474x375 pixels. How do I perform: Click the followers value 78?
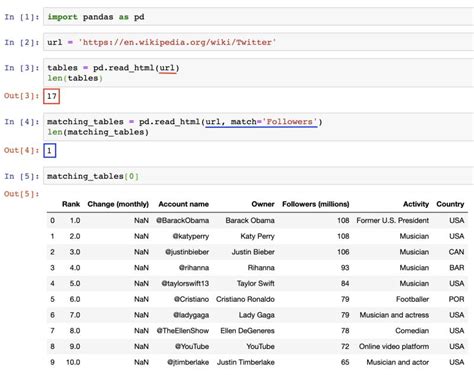pyautogui.click(x=345, y=331)
